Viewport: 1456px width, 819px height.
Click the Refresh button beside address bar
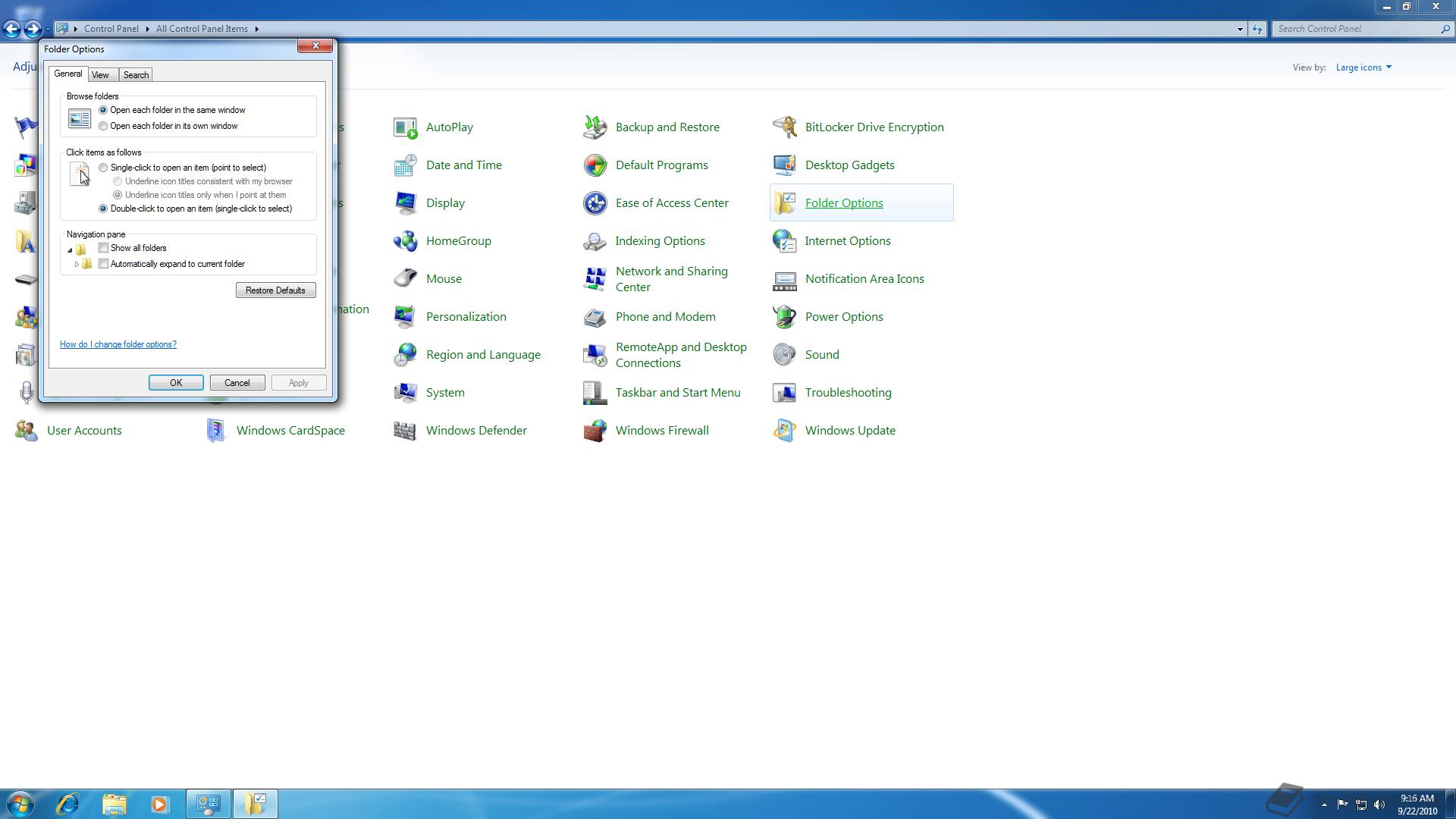point(1257,29)
